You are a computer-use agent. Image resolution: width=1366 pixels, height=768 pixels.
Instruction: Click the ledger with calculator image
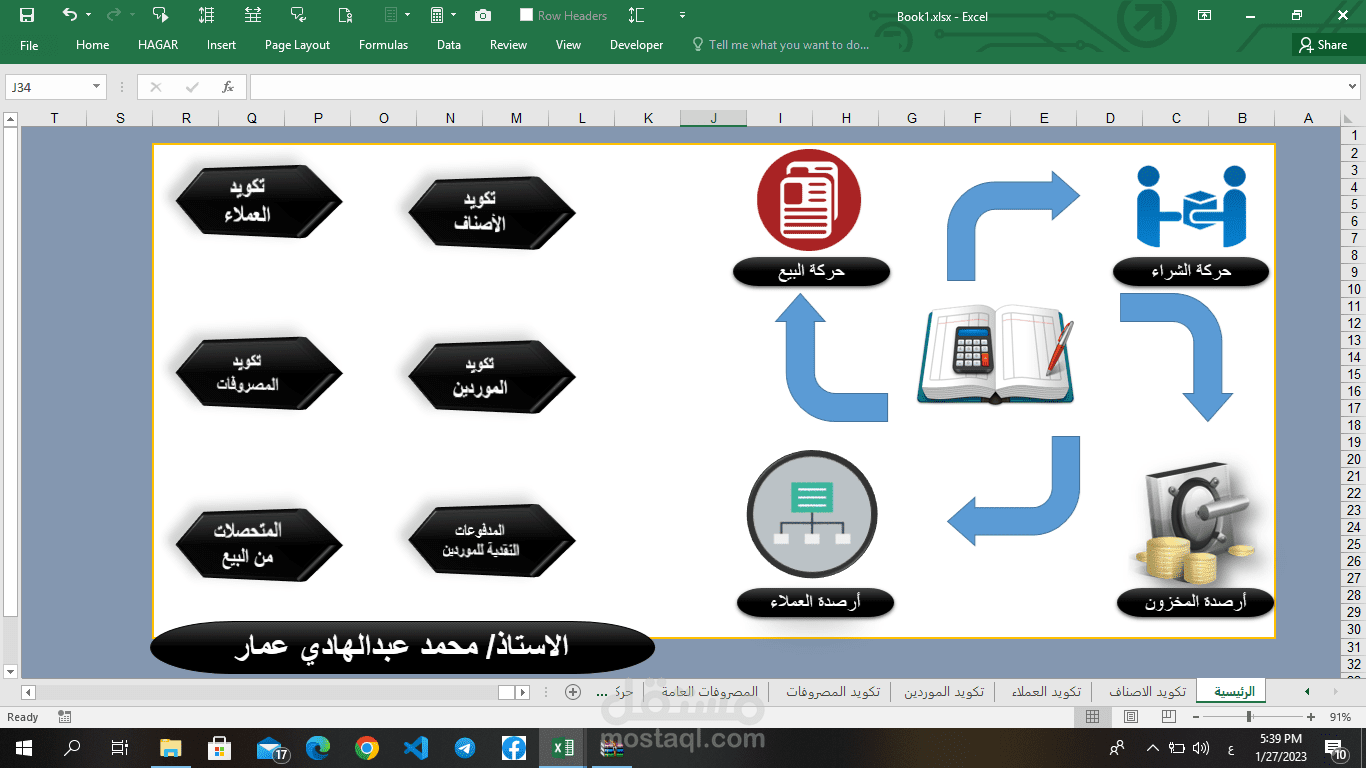pos(996,355)
